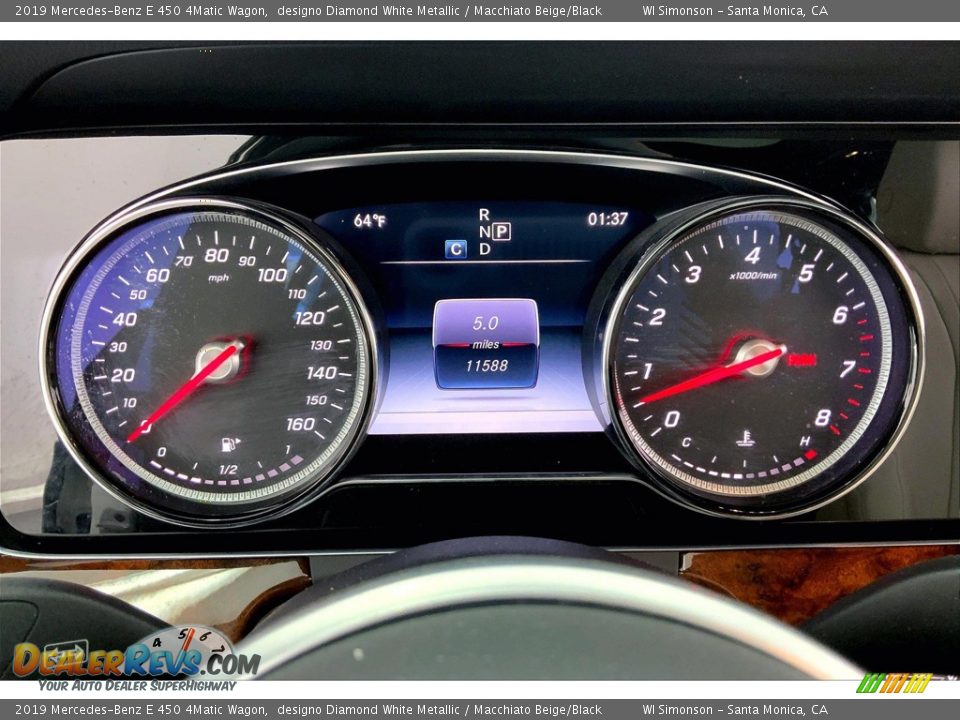This screenshot has height=720, width=960.
Task: Click the boxed P gear indicator
Action: coord(501,231)
